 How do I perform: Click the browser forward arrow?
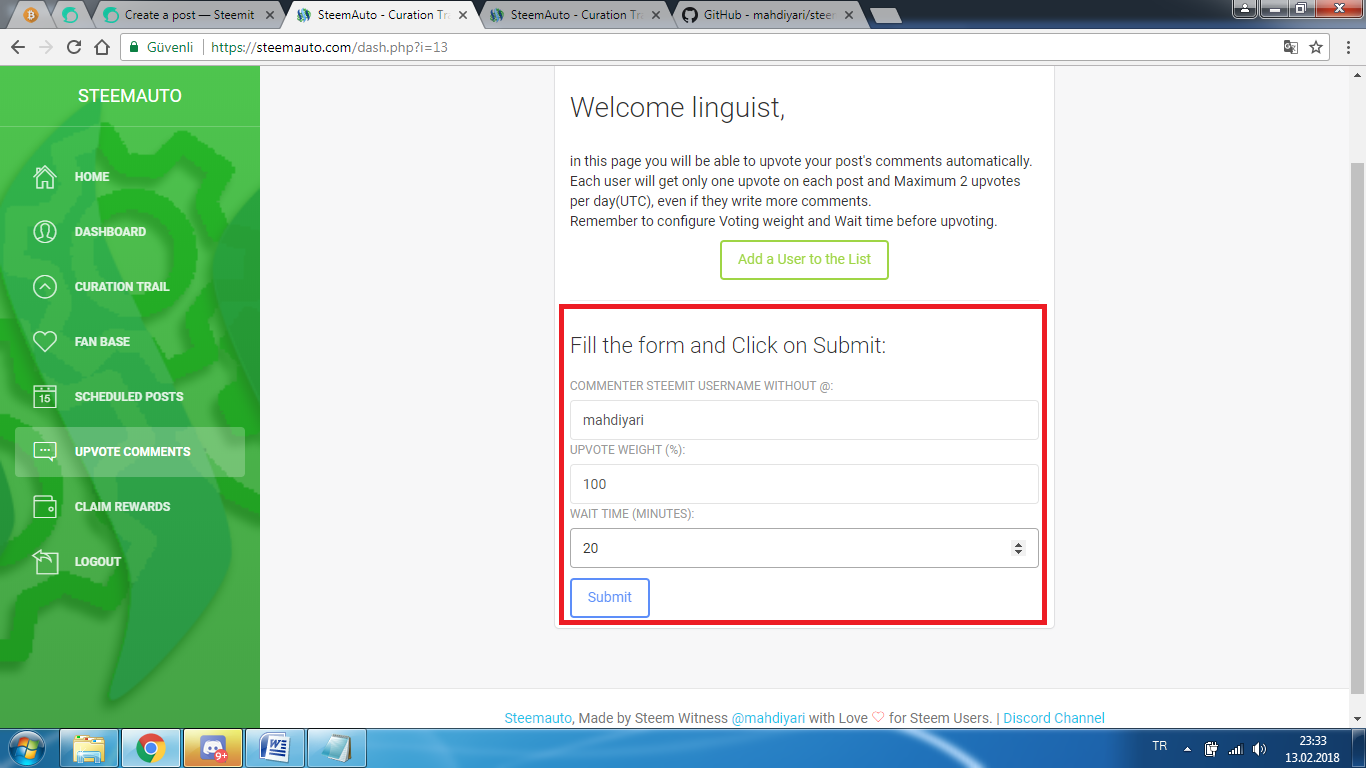(46, 47)
